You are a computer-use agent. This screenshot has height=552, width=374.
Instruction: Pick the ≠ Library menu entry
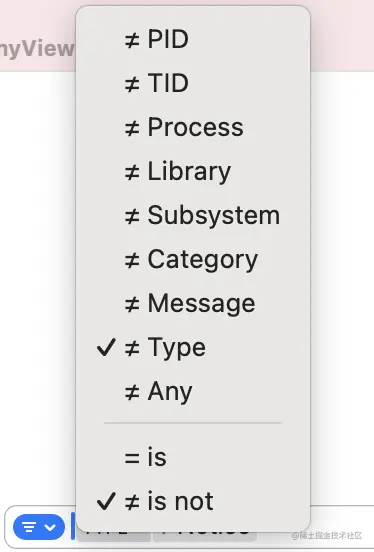[x=193, y=171]
